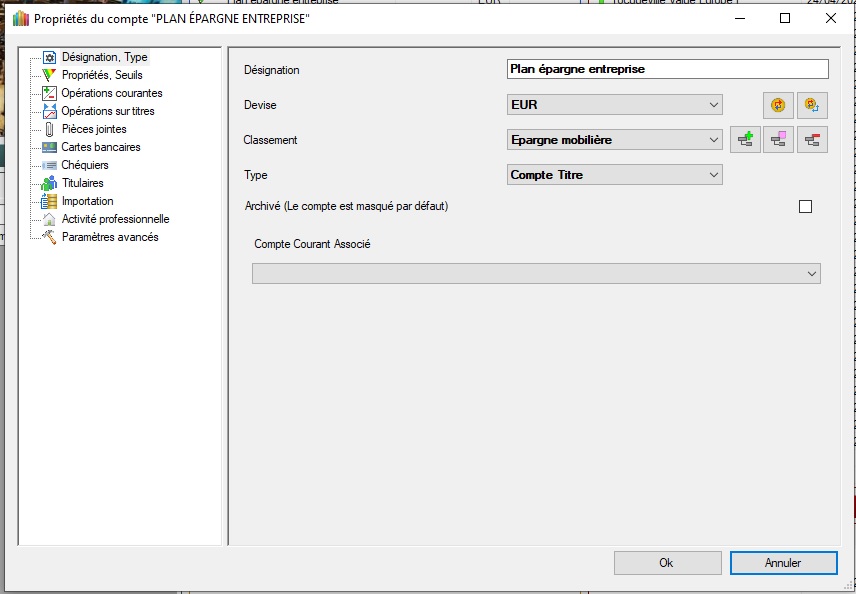Tick the Archivé account checkbox

(805, 207)
